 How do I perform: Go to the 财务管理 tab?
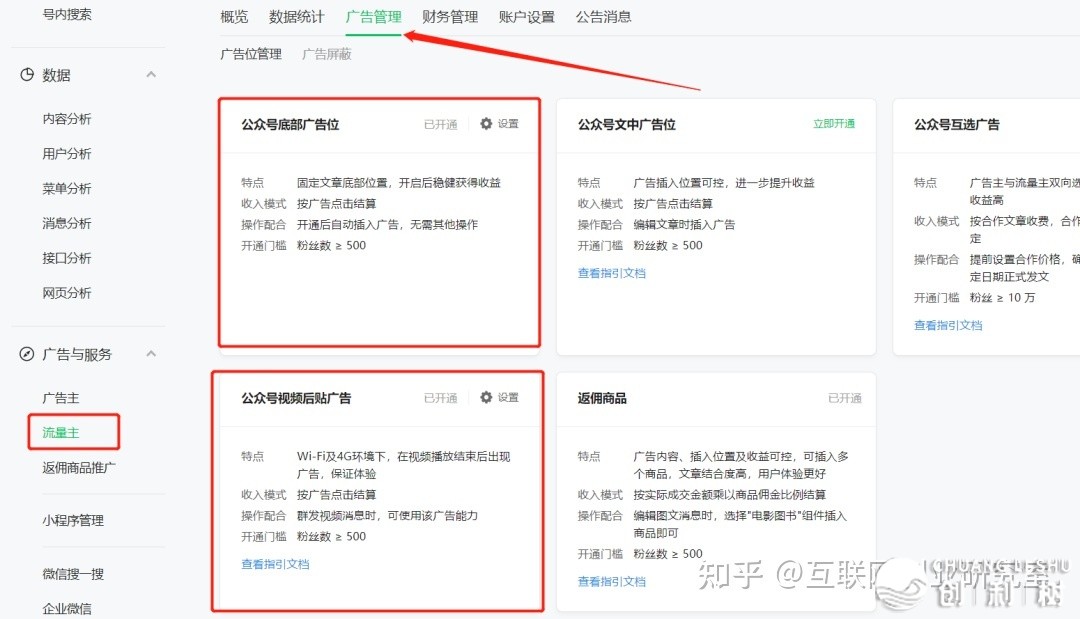coord(450,17)
